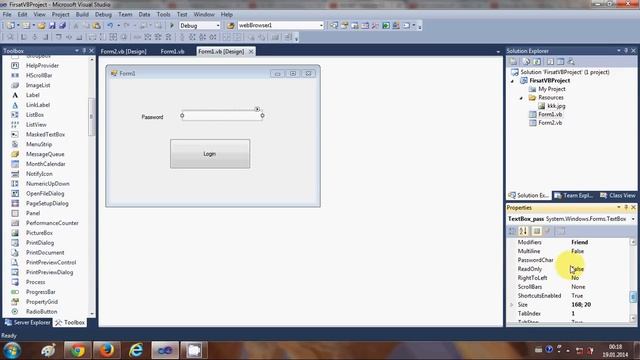Click the PasswordChar property row
Image resolution: width=640 pixels, height=360 pixels.
click(x=571, y=260)
